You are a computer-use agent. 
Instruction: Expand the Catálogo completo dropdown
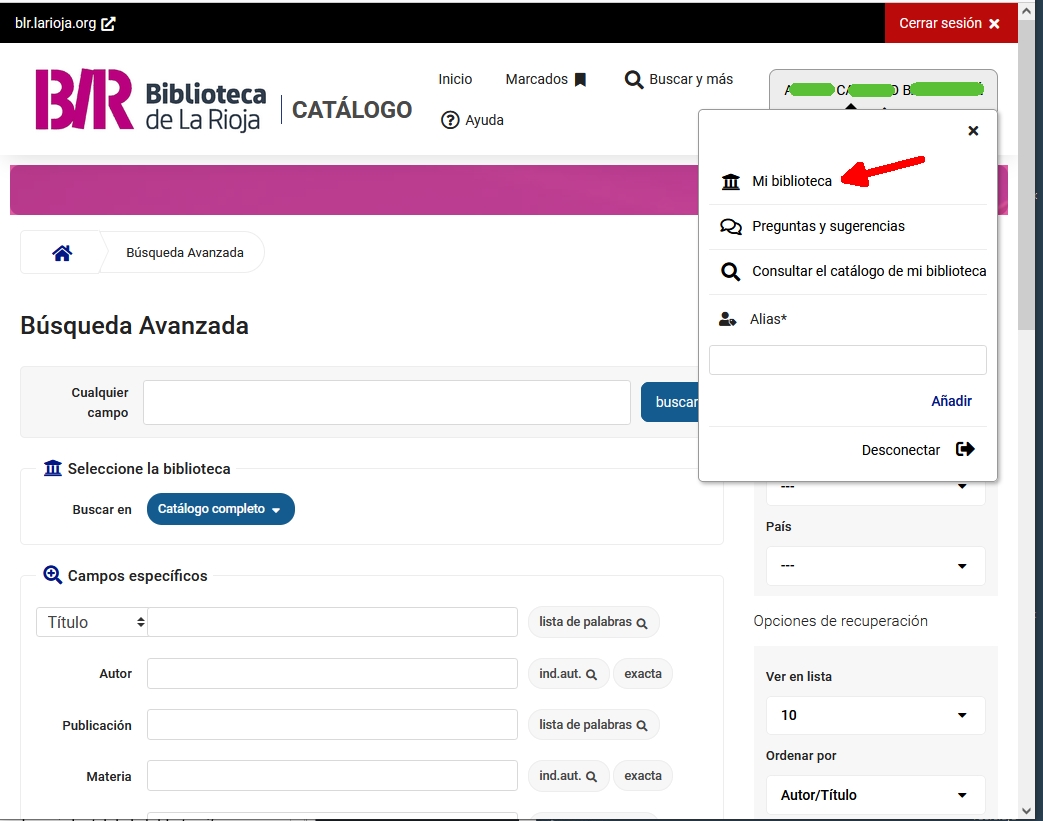tap(220, 509)
